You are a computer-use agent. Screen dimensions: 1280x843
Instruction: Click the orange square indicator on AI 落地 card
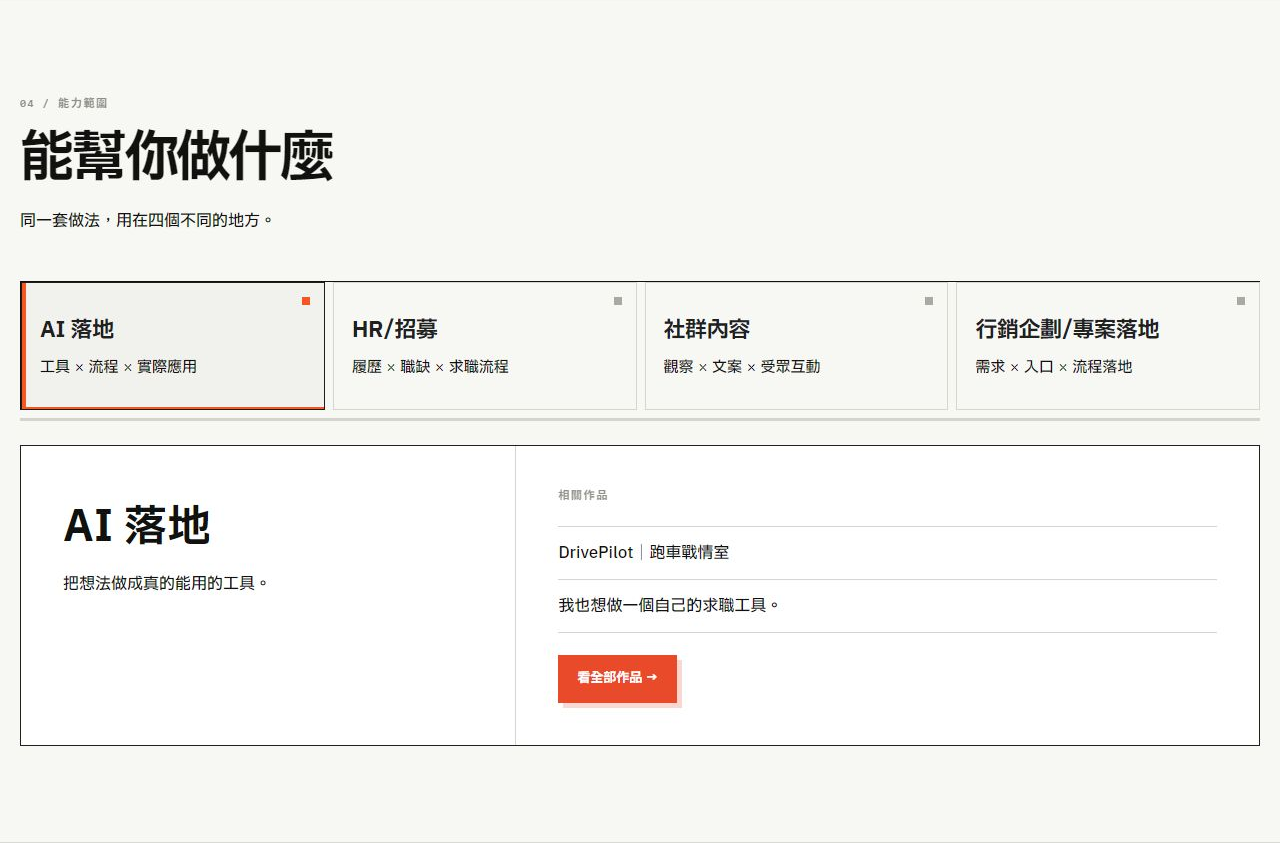point(306,301)
